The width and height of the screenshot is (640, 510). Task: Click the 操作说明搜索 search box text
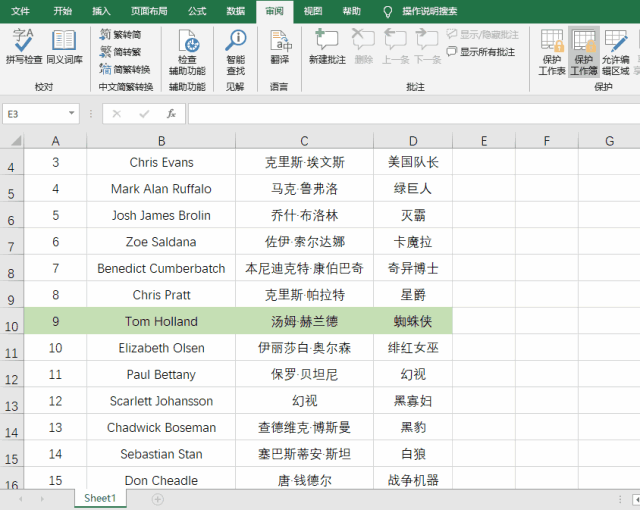[429, 11]
